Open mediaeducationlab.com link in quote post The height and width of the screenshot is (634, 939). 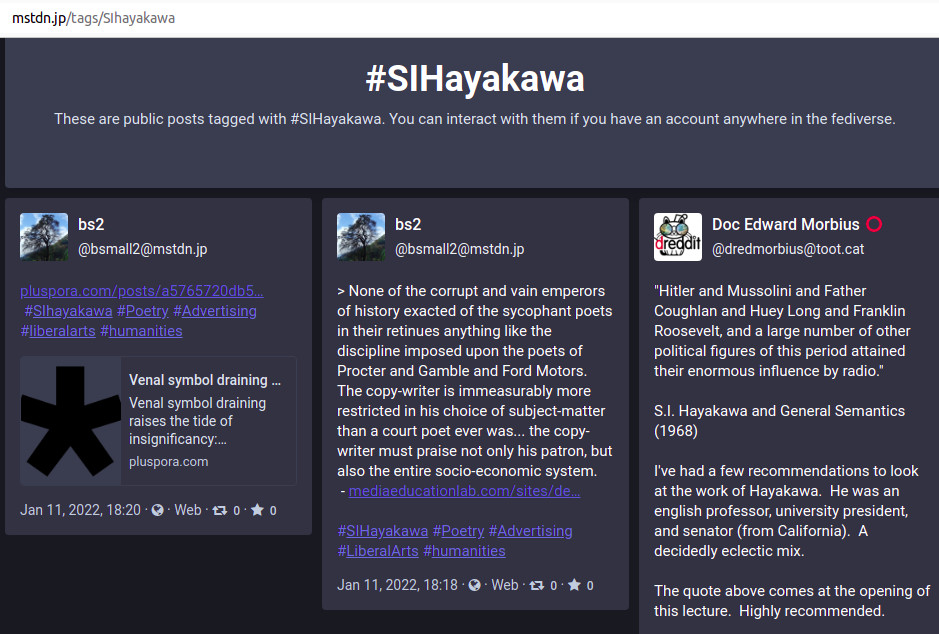[x=463, y=491]
